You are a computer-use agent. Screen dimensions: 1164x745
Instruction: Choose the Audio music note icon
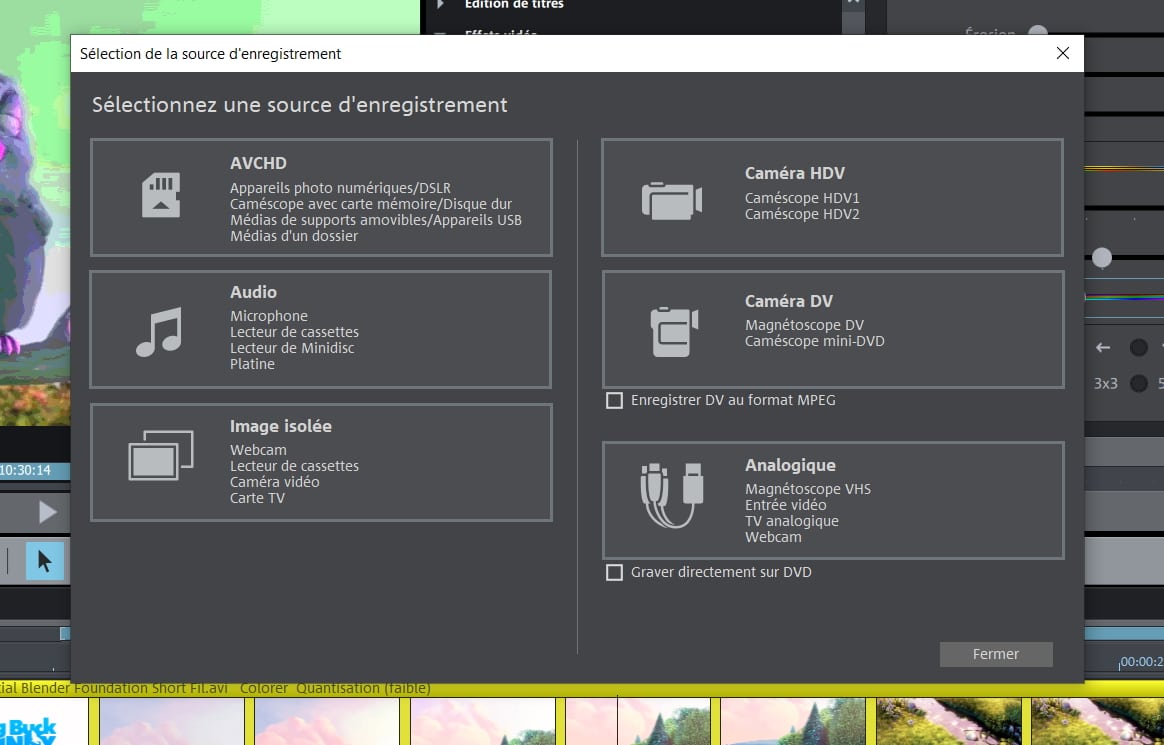159,332
